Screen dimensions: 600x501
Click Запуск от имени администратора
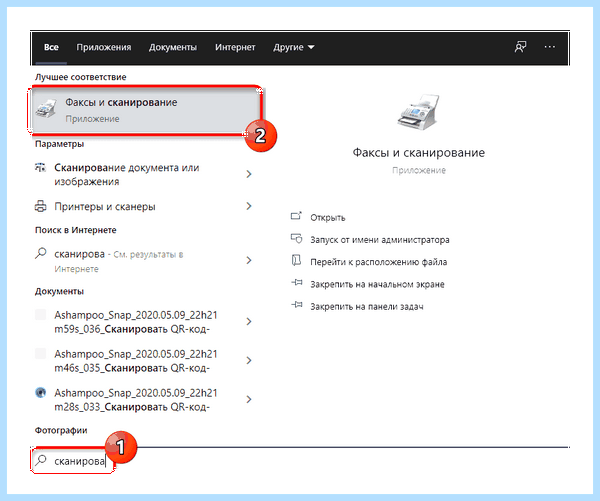(380, 240)
